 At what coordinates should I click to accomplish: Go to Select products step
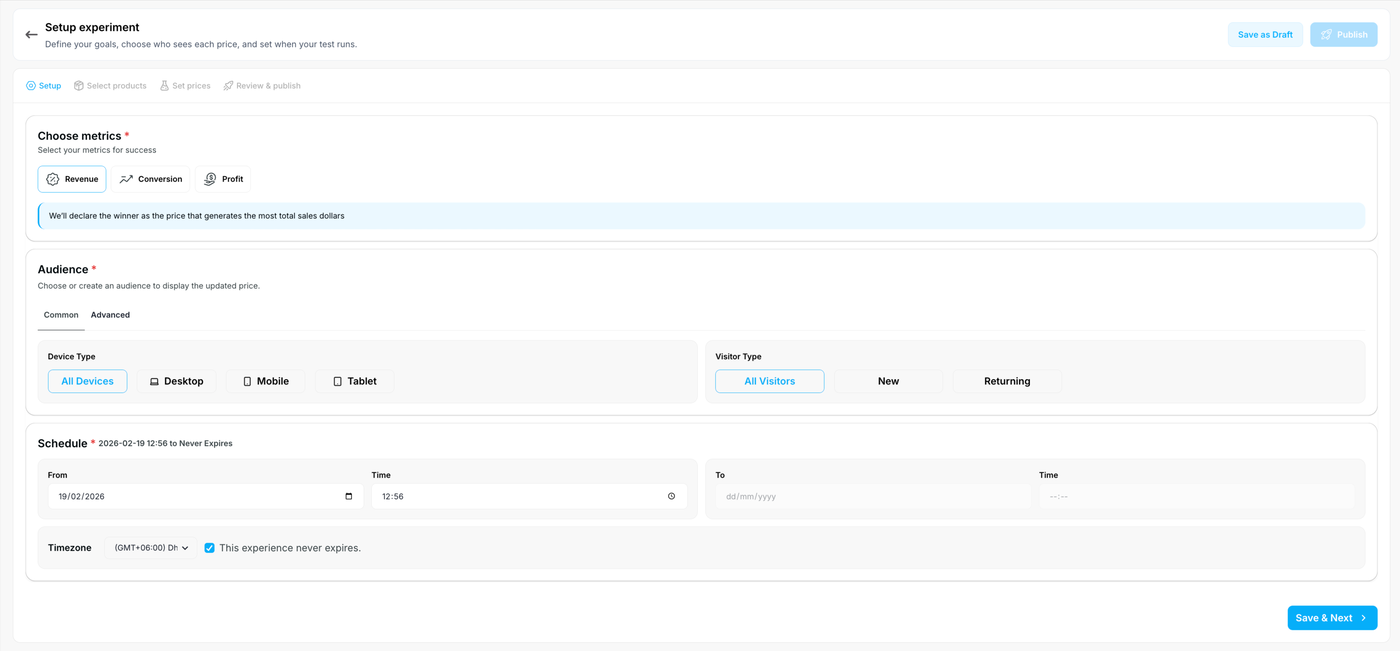[110, 86]
